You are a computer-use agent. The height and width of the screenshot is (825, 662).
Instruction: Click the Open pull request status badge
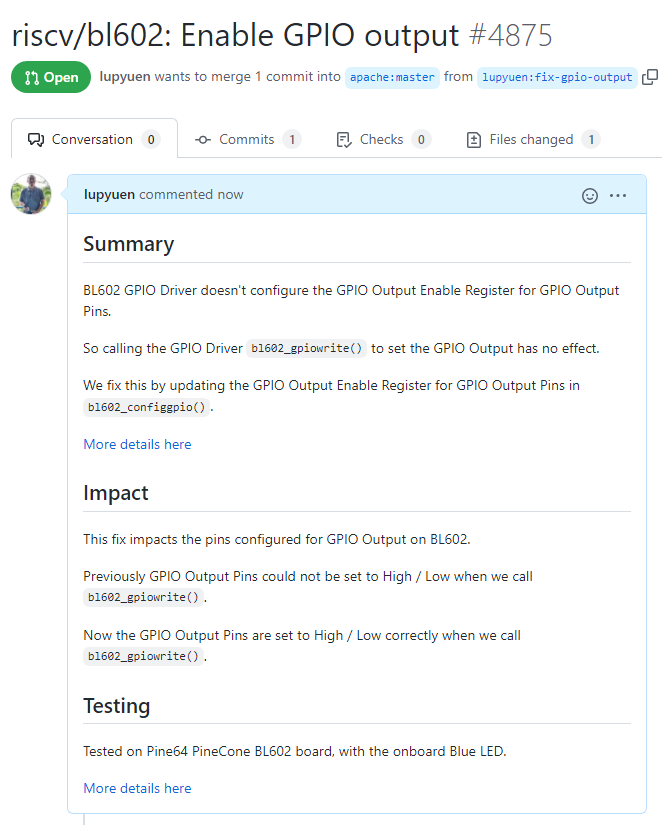click(x=50, y=77)
